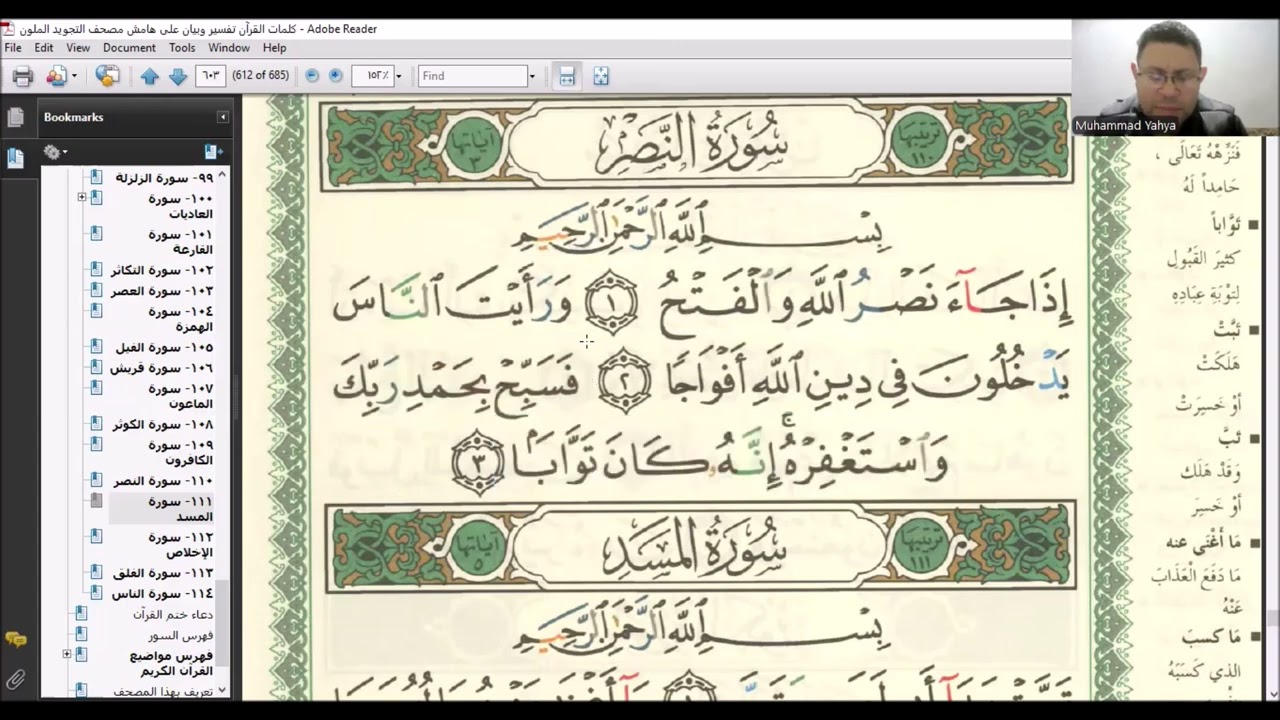Open the Tools menu
Image resolution: width=1280 pixels, height=720 pixels.
pyautogui.click(x=182, y=48)
